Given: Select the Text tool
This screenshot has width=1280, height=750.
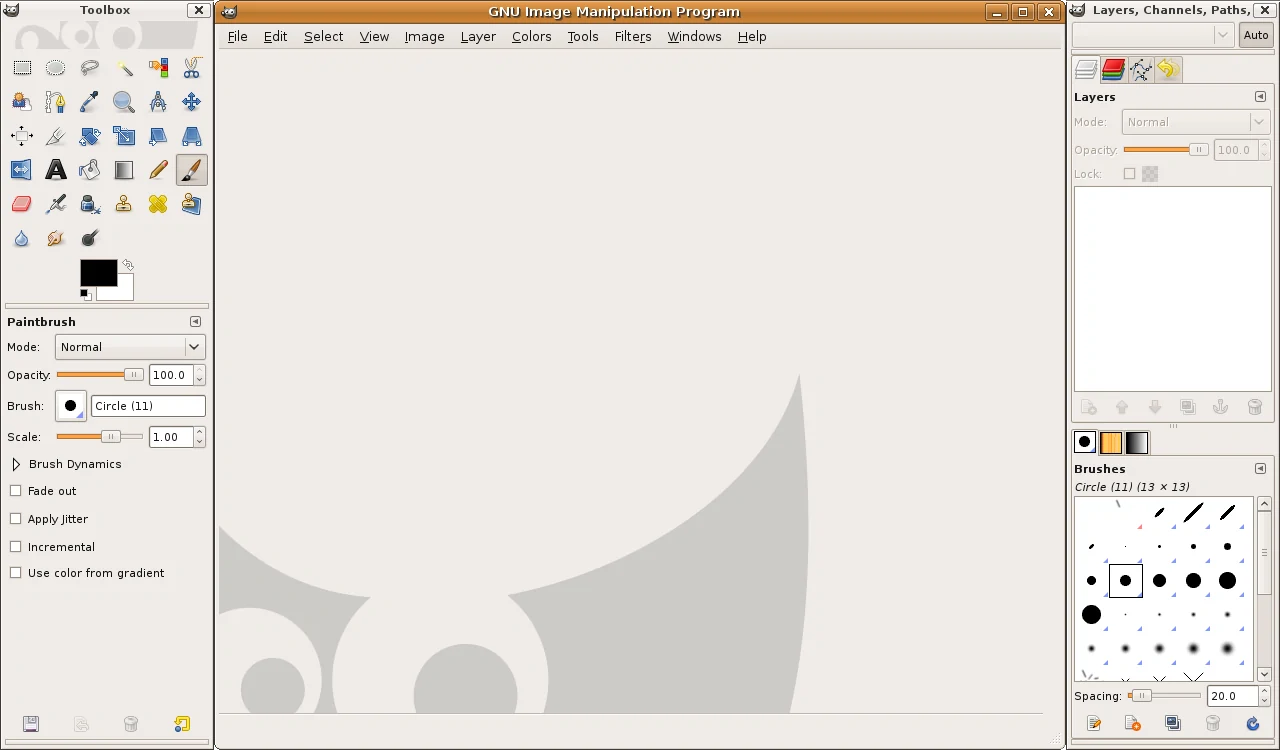Looking at the screenshot, I should click(x=56, y=170).
